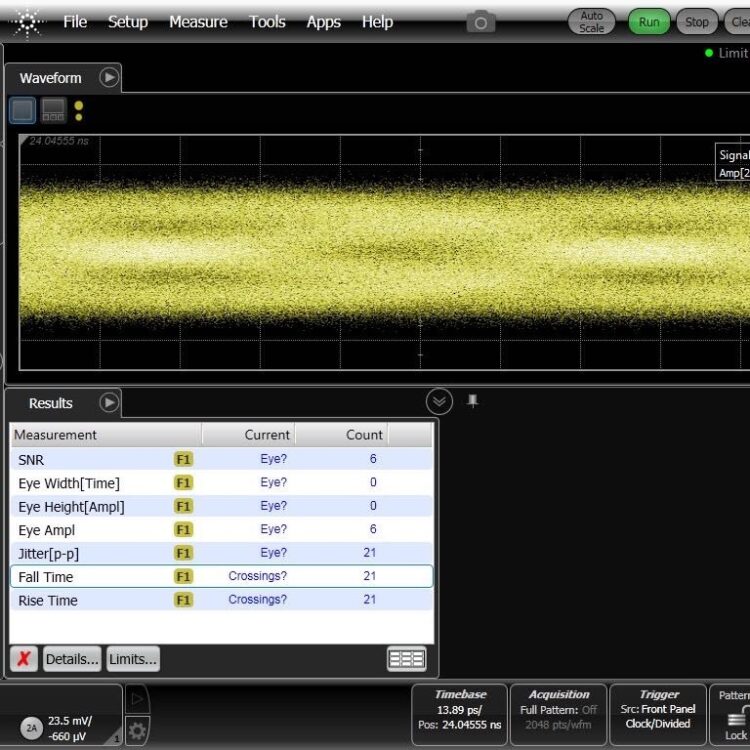Open the Measure menu
750x750 pixels.
pos(198,22)
